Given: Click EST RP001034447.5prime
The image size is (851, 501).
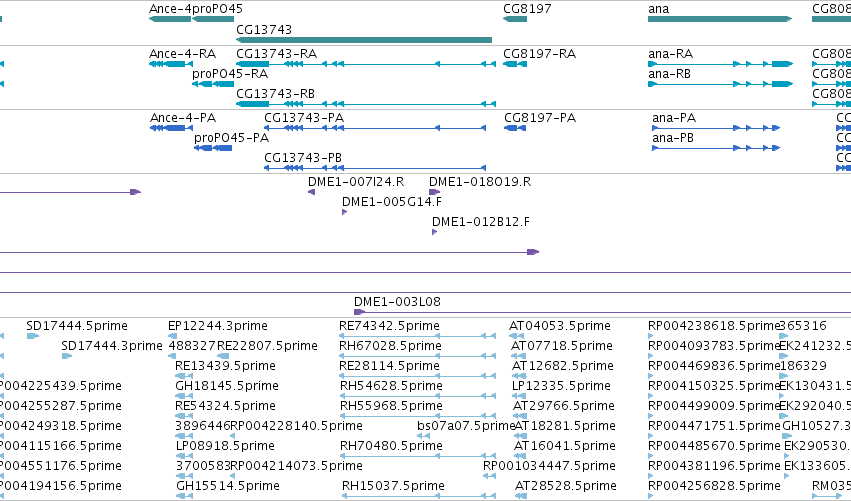Looking at the screenshot, I should click(x=489, y=476).
